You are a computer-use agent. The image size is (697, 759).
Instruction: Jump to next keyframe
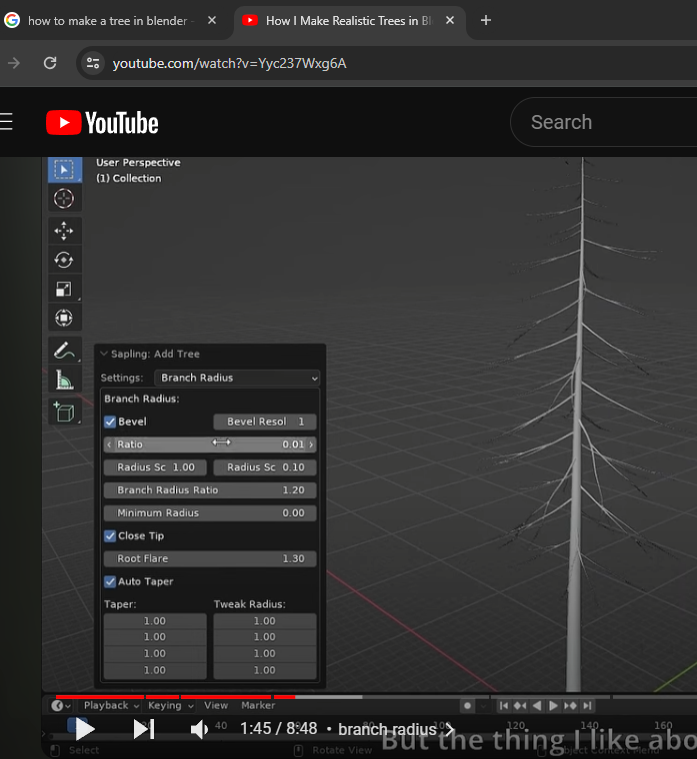[x=570, y=706]
